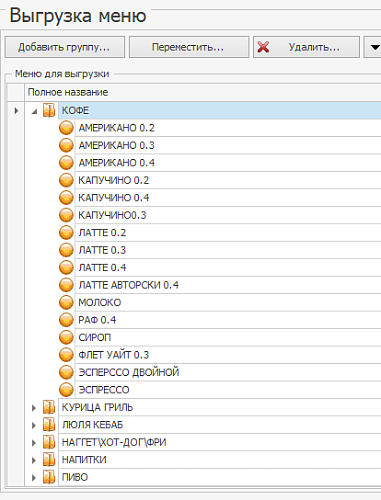Click the dish icon beside АМЕРИКАНО 0.3
The height and width of the screenshot is (500, 381).
(x=66, y=145)
